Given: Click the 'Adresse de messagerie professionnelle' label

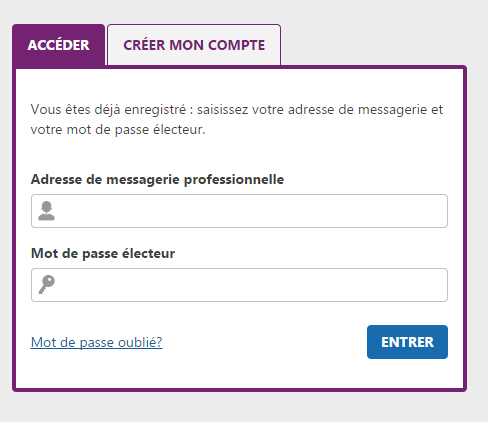Looking at the screenshot, I should pos(157,180).
